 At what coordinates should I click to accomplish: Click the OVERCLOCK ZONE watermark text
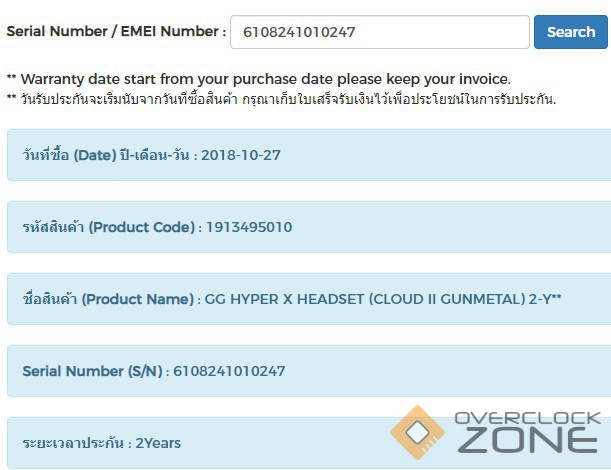coord(527,431)
